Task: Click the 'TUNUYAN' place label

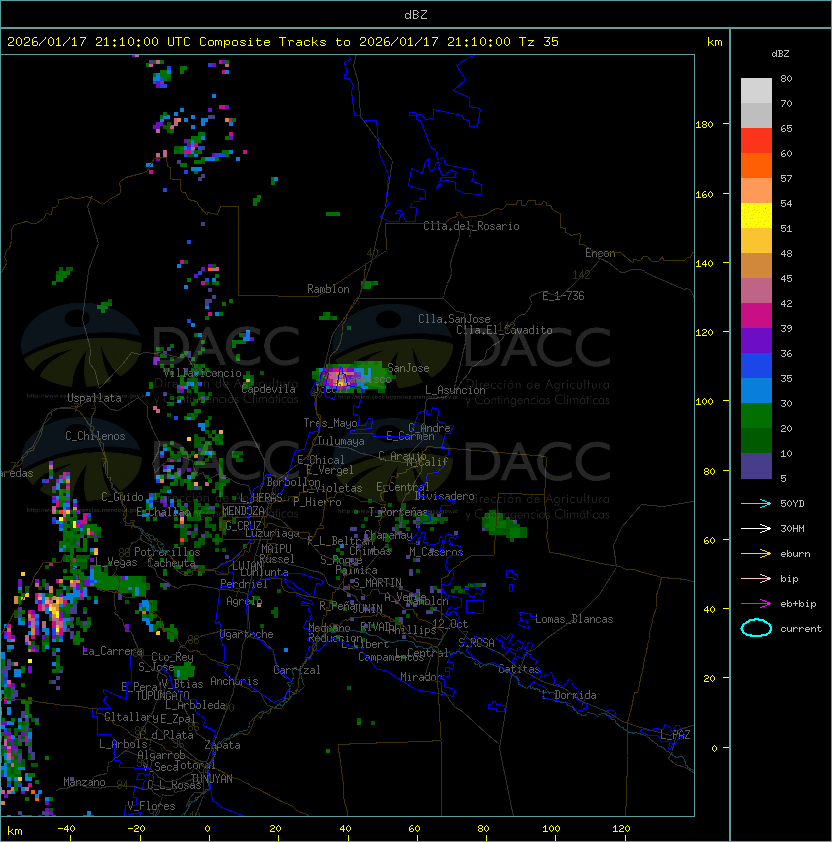Action: [x=212, y=779]
